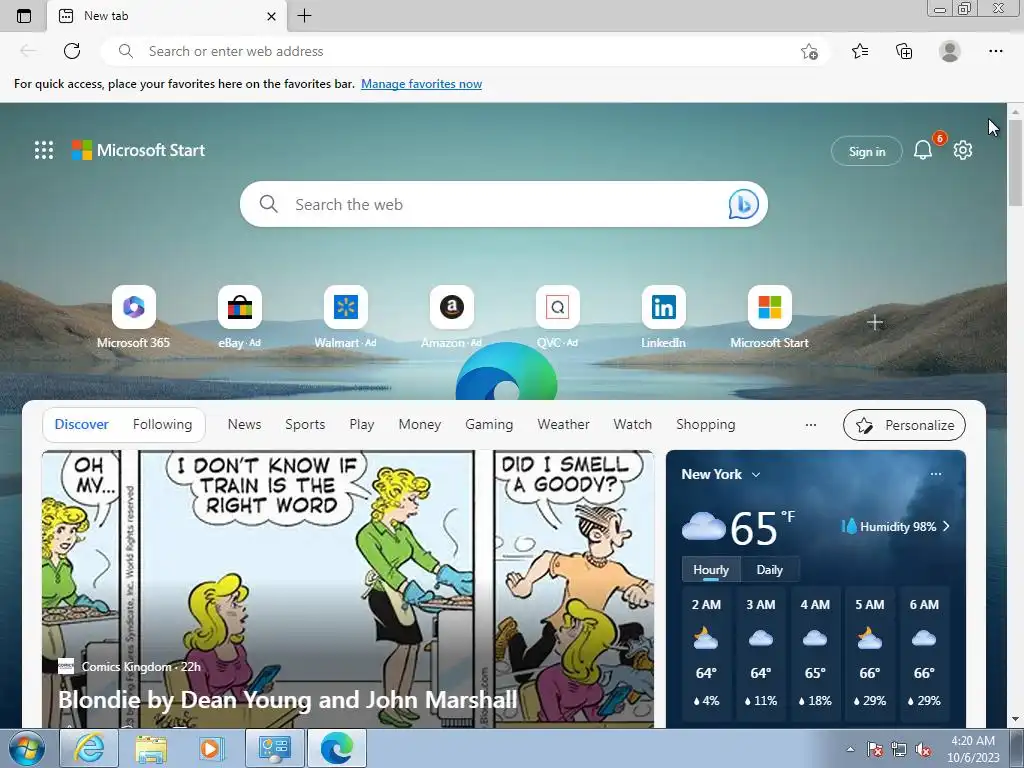
Task: Open the Sports tab
Action: pyautogui.click(x=305, y=424)
